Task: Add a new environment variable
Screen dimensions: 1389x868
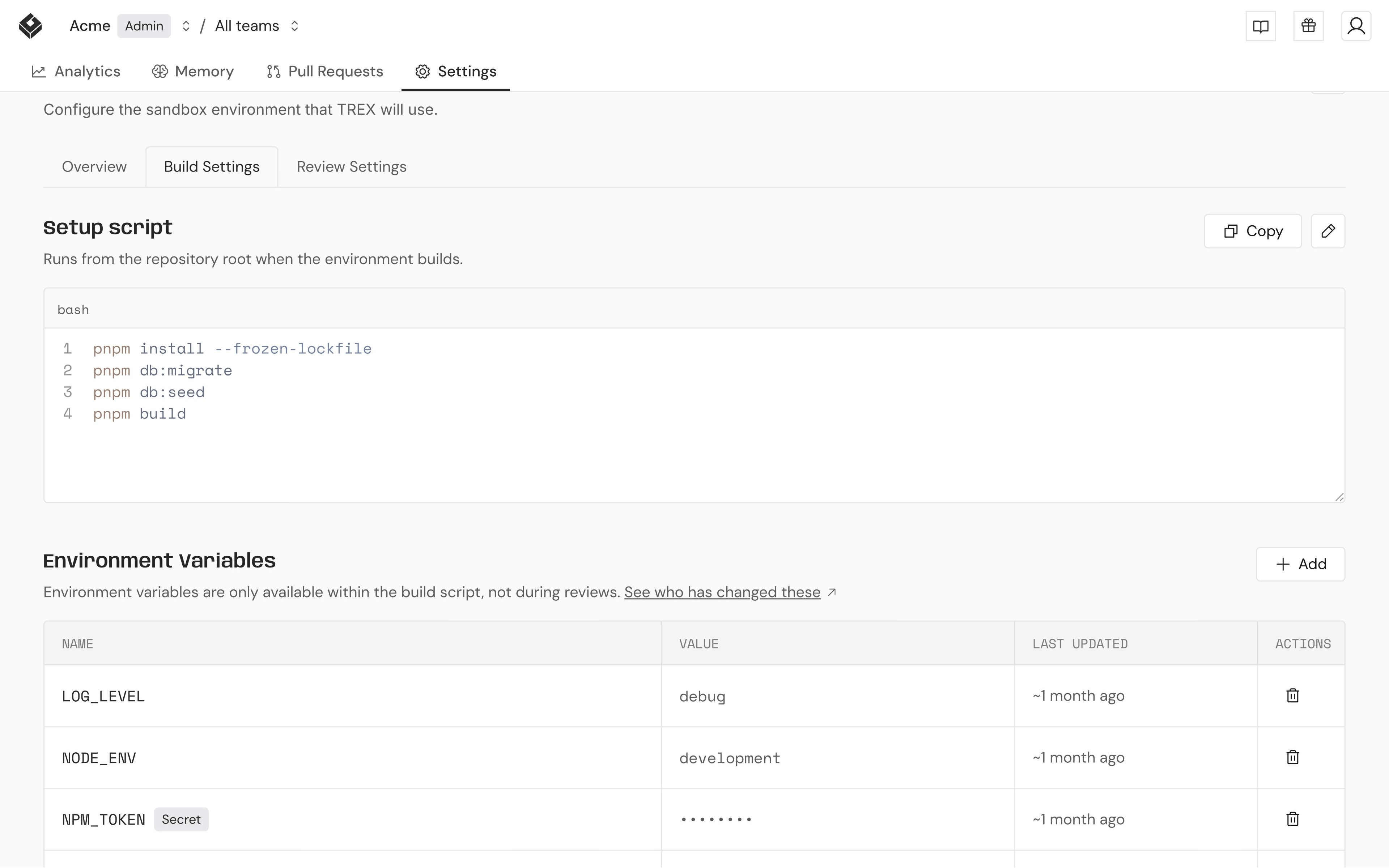Action: (x=1300, y=564)
